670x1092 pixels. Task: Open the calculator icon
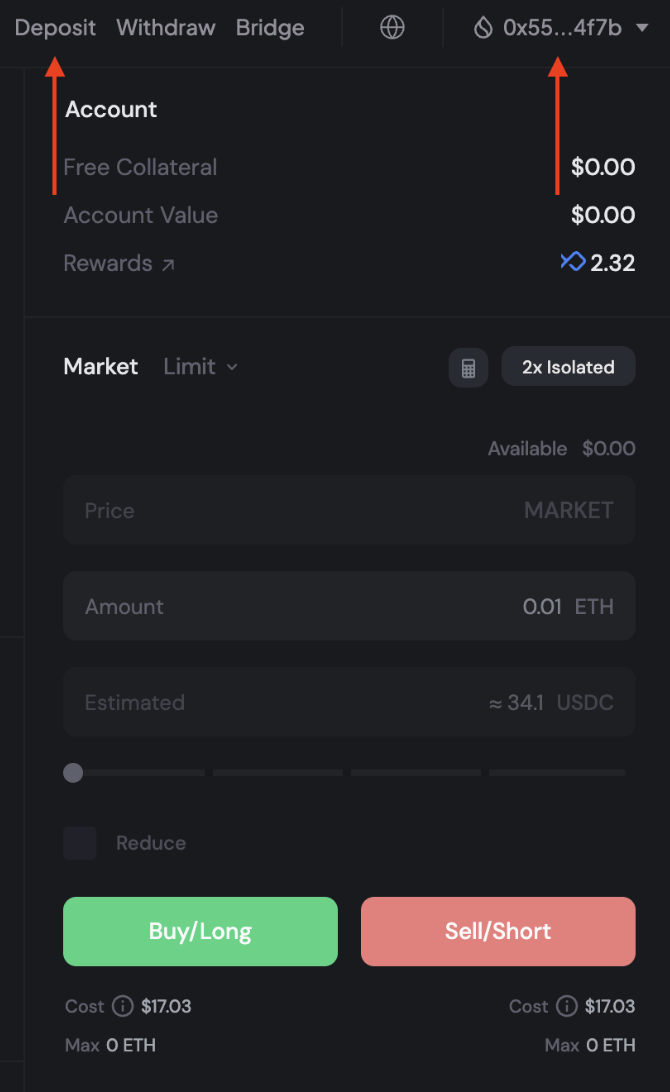click(x=468, y=367)
